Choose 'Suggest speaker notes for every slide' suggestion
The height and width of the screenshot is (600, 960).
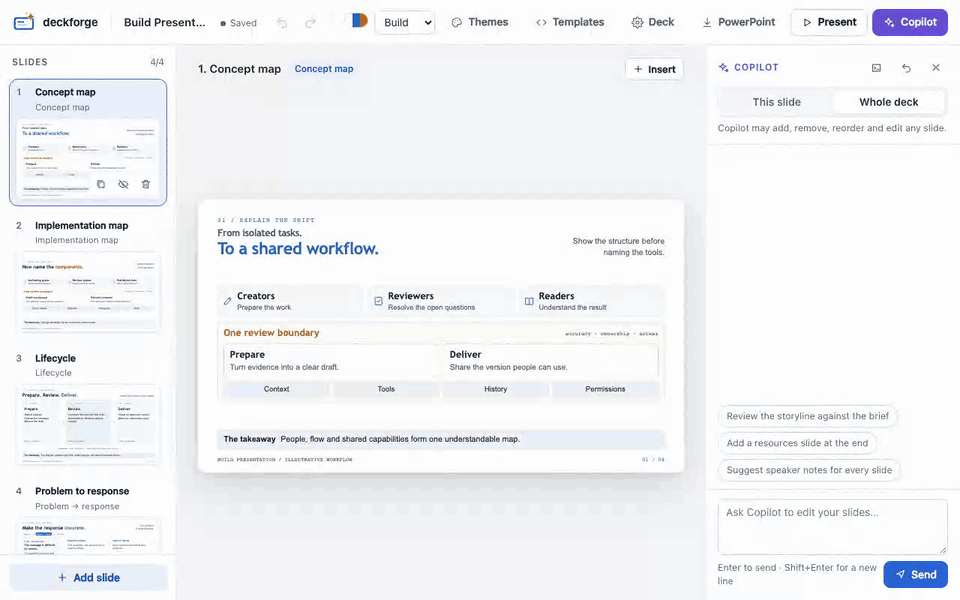click(809, 470)
